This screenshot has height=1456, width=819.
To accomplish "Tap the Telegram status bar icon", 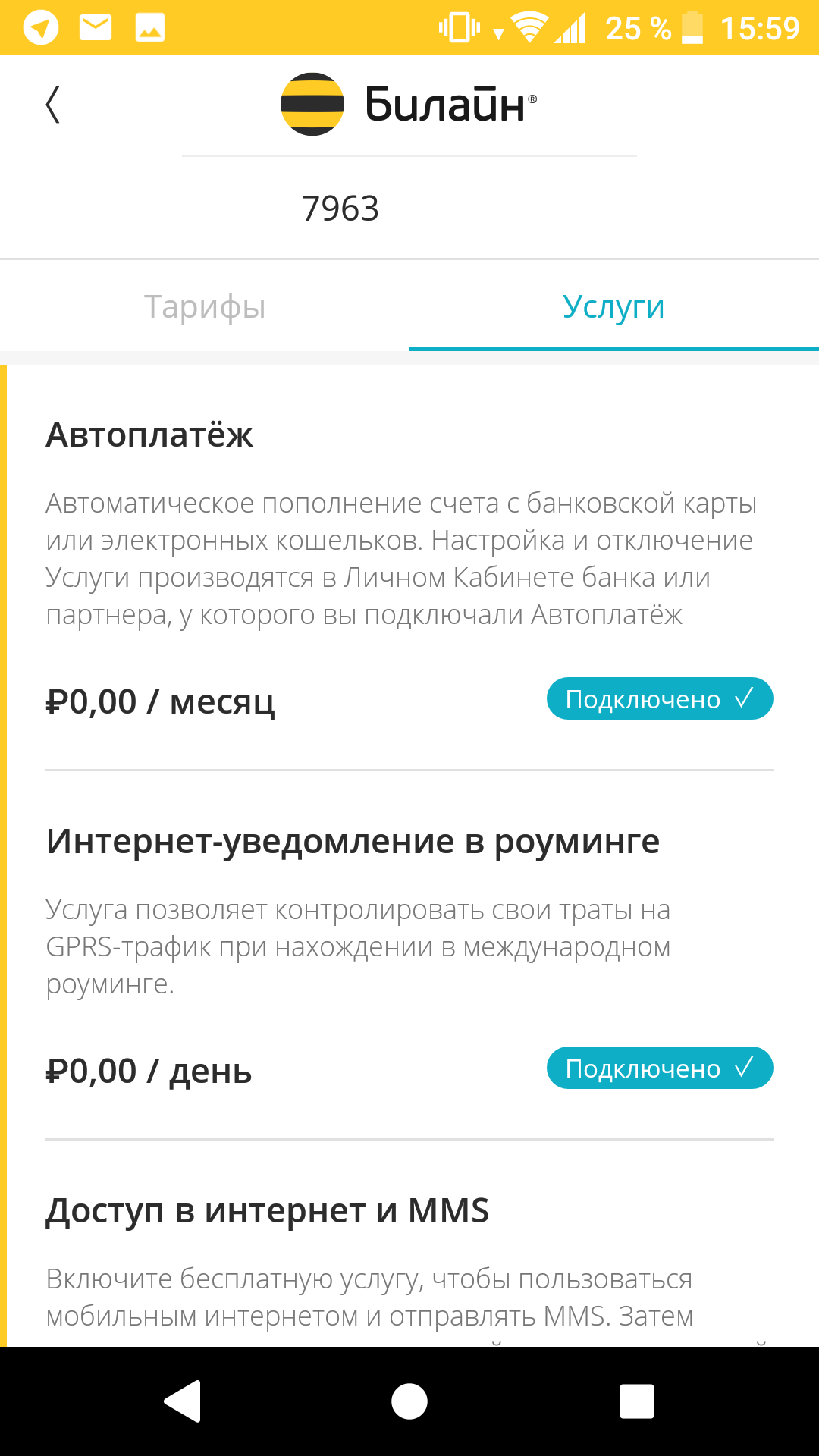I will tap(41, 29).
